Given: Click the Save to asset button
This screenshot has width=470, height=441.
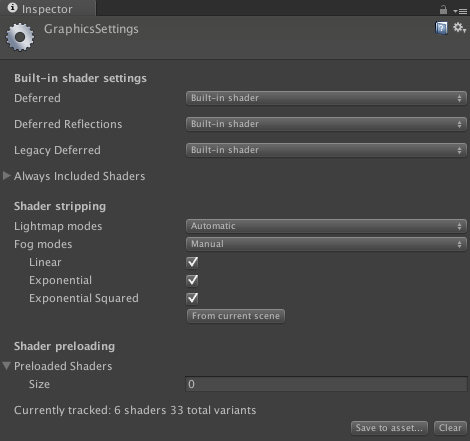Looking at the screenshot, I should [389, 428].
